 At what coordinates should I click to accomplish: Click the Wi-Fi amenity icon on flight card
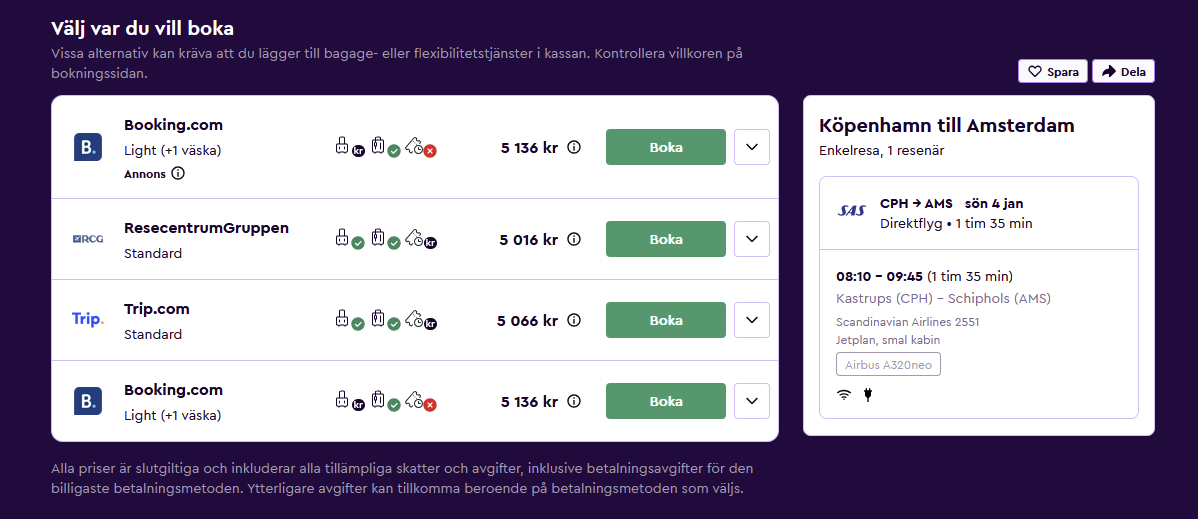[844, 395]
